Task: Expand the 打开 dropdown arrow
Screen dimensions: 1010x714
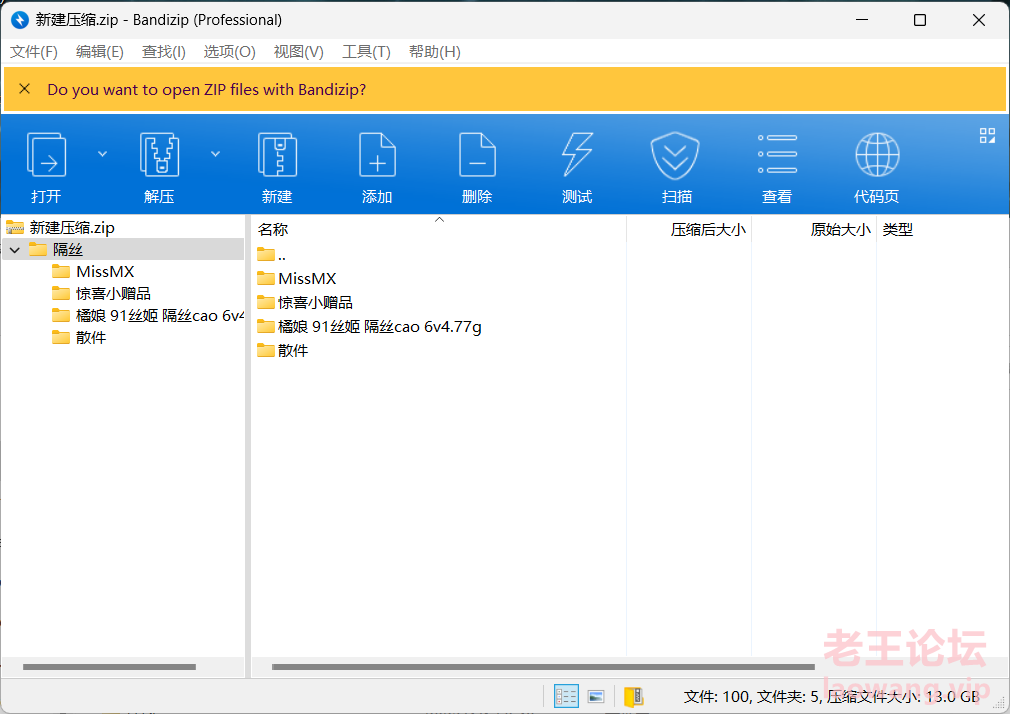Action: click(x=102, y=154)
